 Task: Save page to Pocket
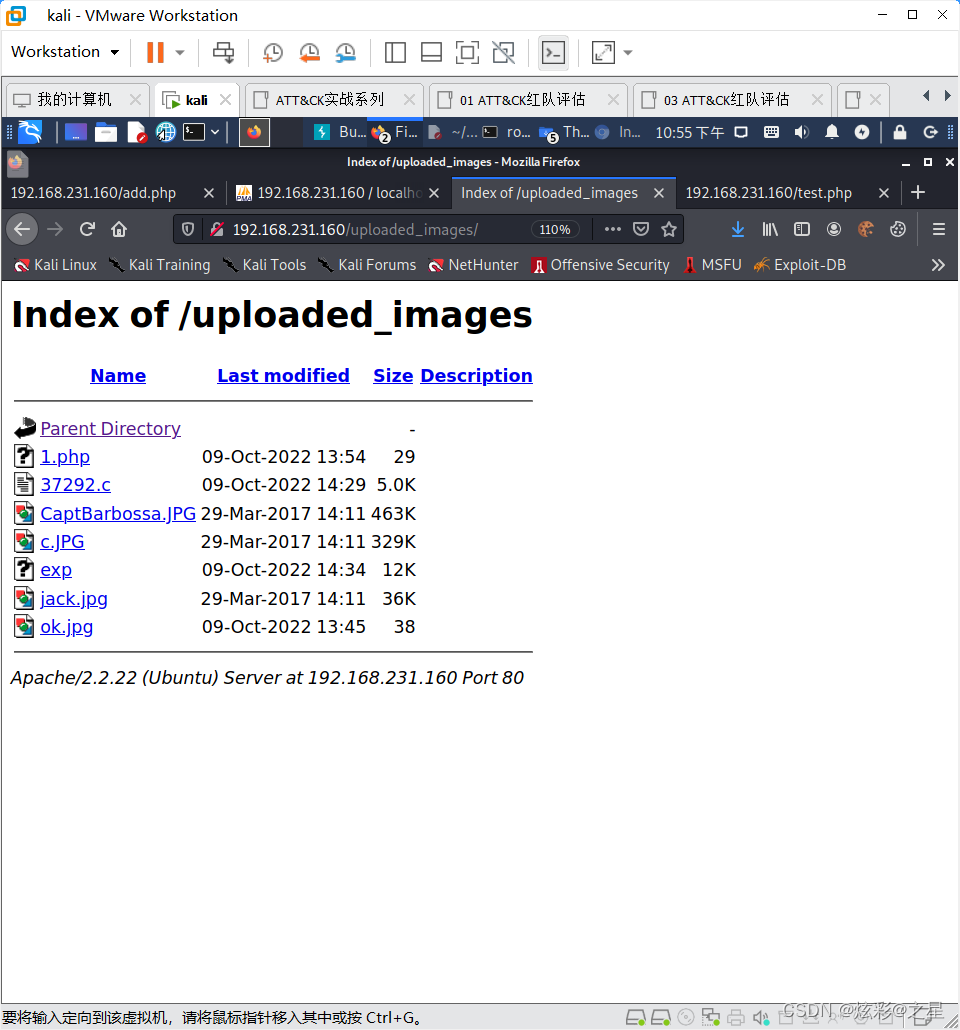click(x=641, y=229)
